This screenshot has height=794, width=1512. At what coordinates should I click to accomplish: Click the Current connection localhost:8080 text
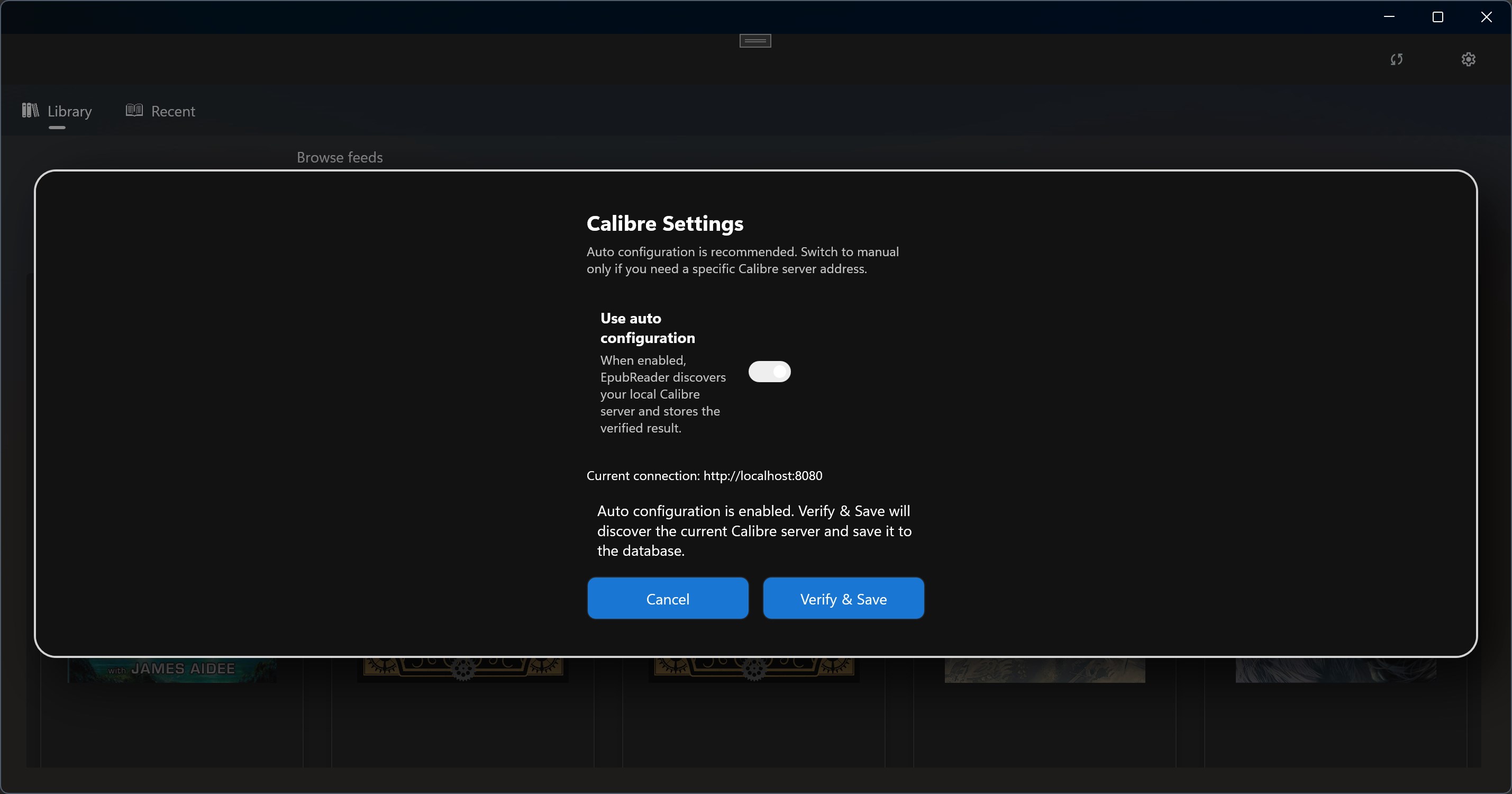point(704,476)
